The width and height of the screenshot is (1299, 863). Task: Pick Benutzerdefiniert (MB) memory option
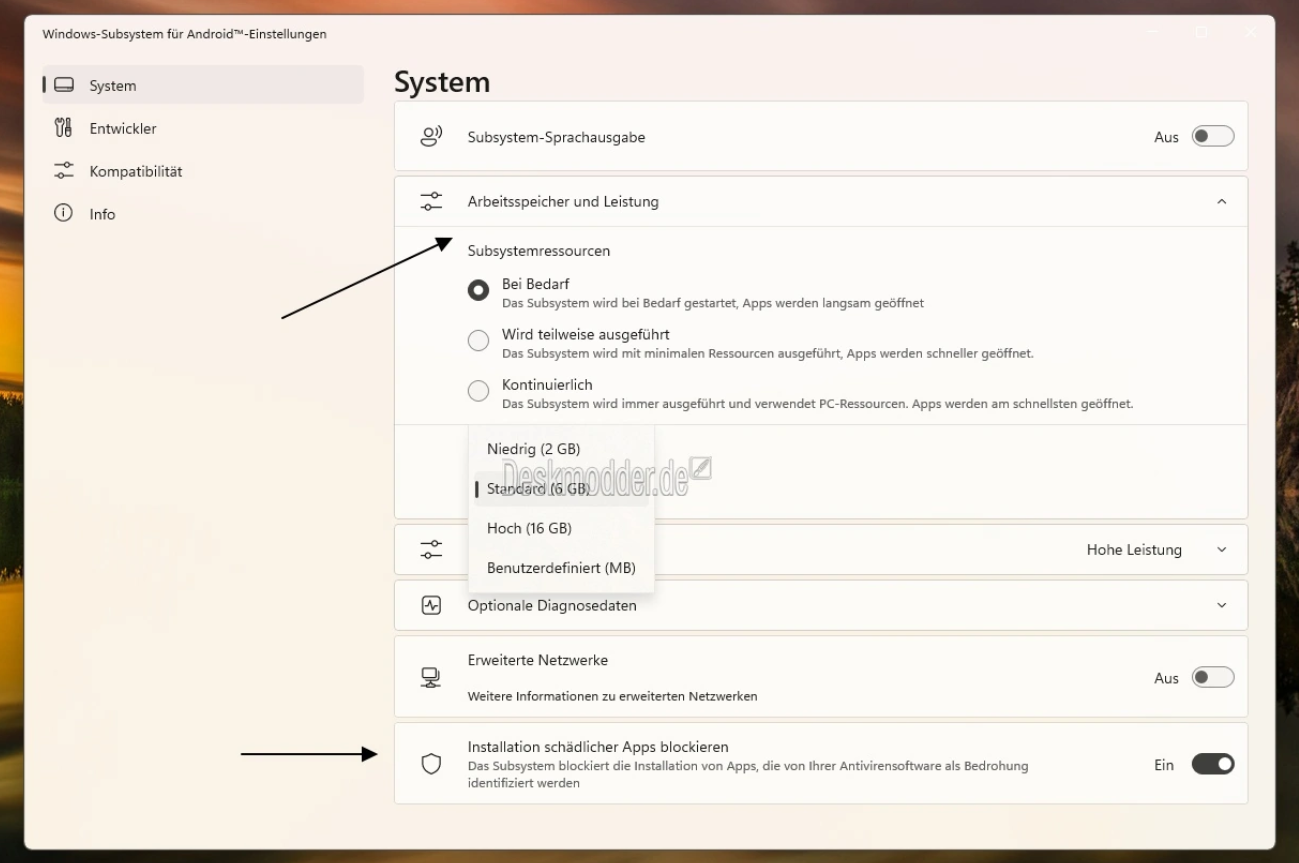tap(561, 568)
